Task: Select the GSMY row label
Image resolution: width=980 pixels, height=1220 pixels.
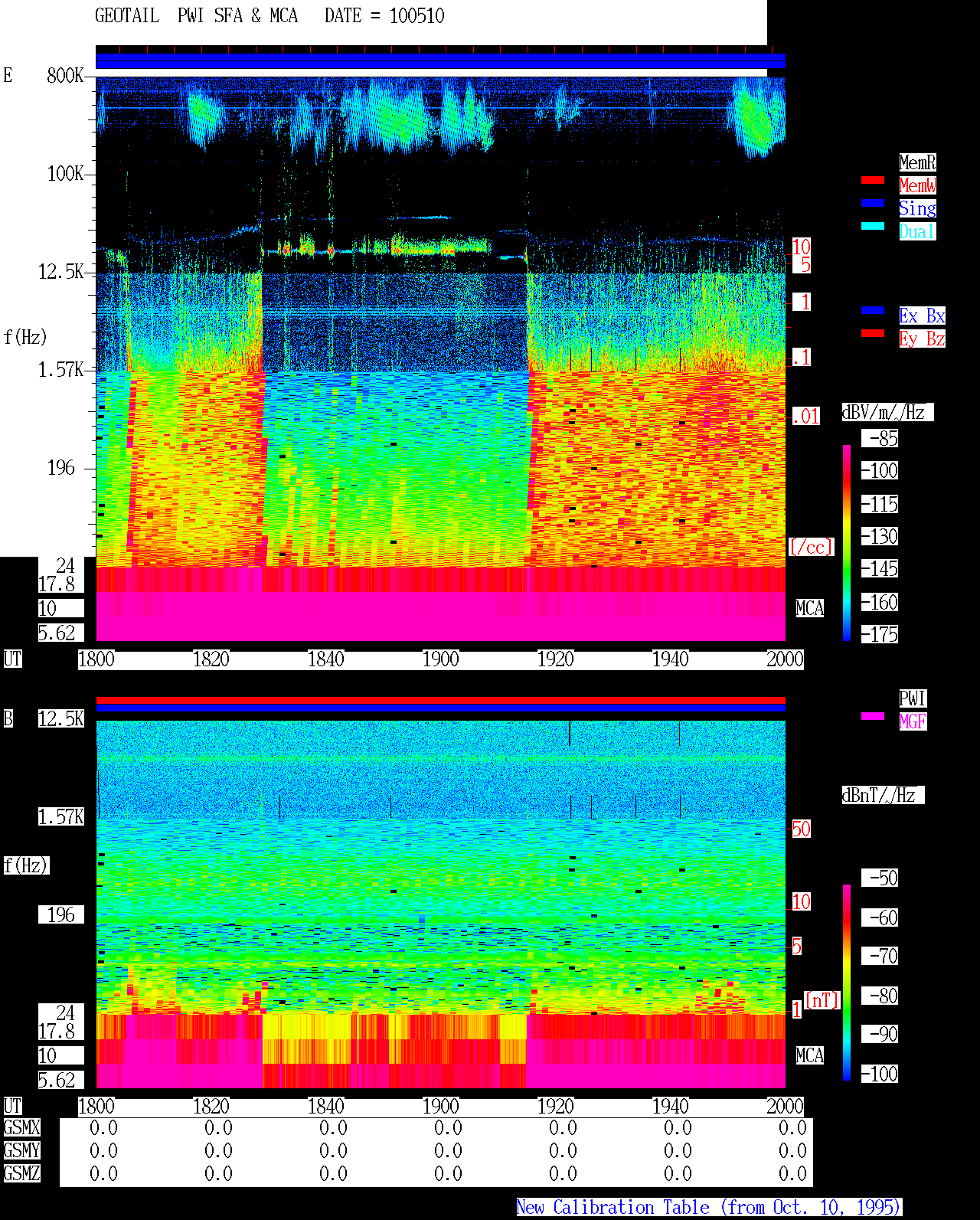Action: click(x=22, y=1150)
